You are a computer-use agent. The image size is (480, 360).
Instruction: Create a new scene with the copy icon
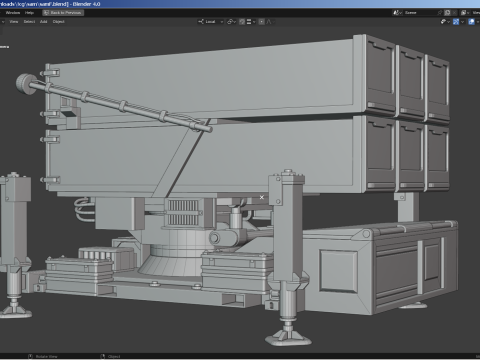point(447,13)
